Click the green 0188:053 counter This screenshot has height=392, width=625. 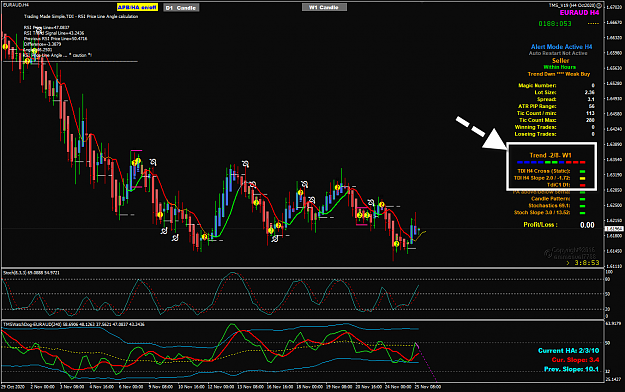point(555,24)
